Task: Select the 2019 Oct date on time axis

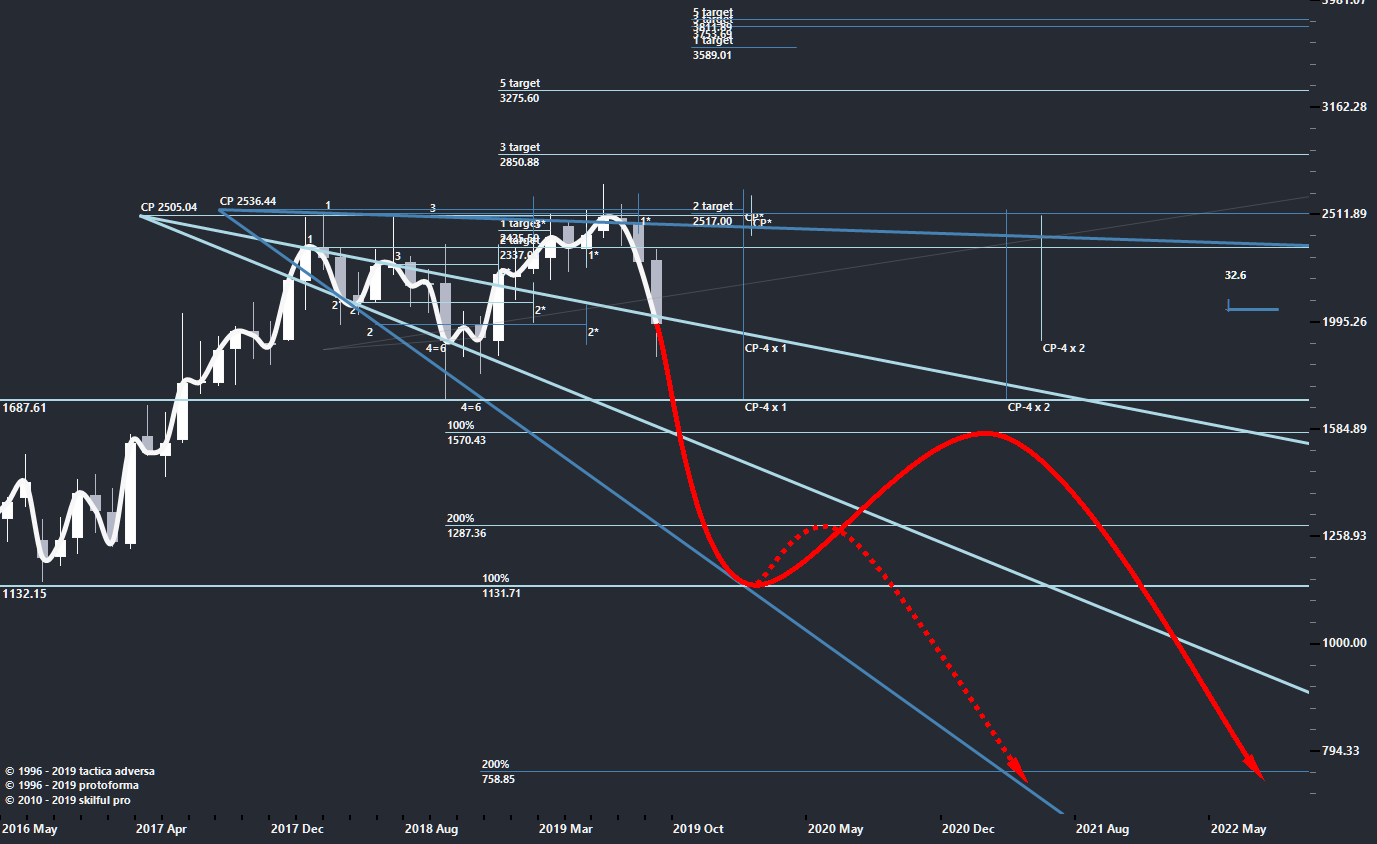Action: 698,829
